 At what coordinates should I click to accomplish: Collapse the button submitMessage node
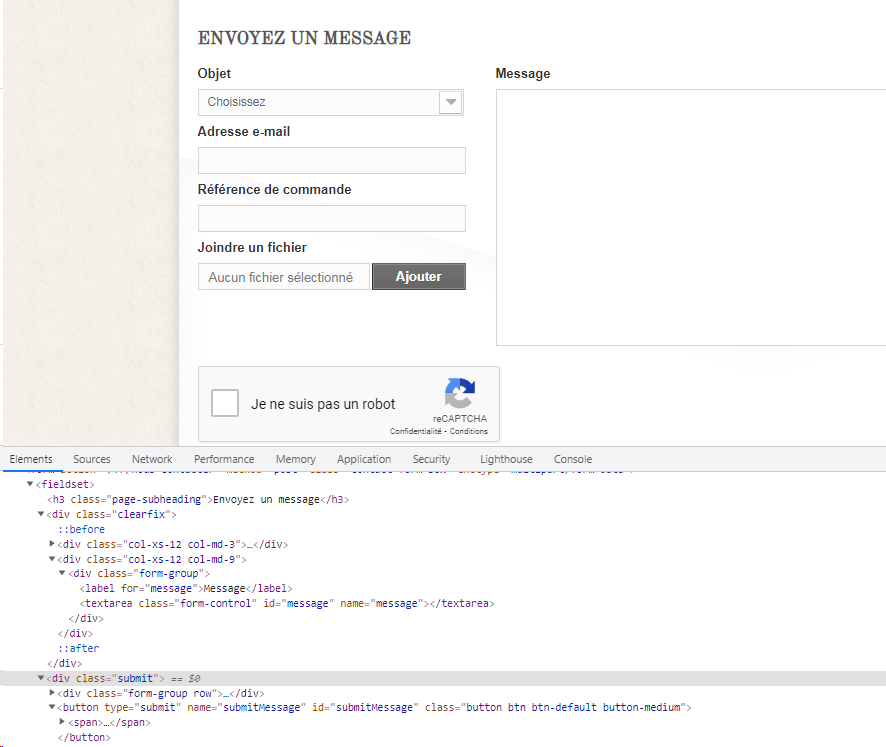click(x=52, y=707)
